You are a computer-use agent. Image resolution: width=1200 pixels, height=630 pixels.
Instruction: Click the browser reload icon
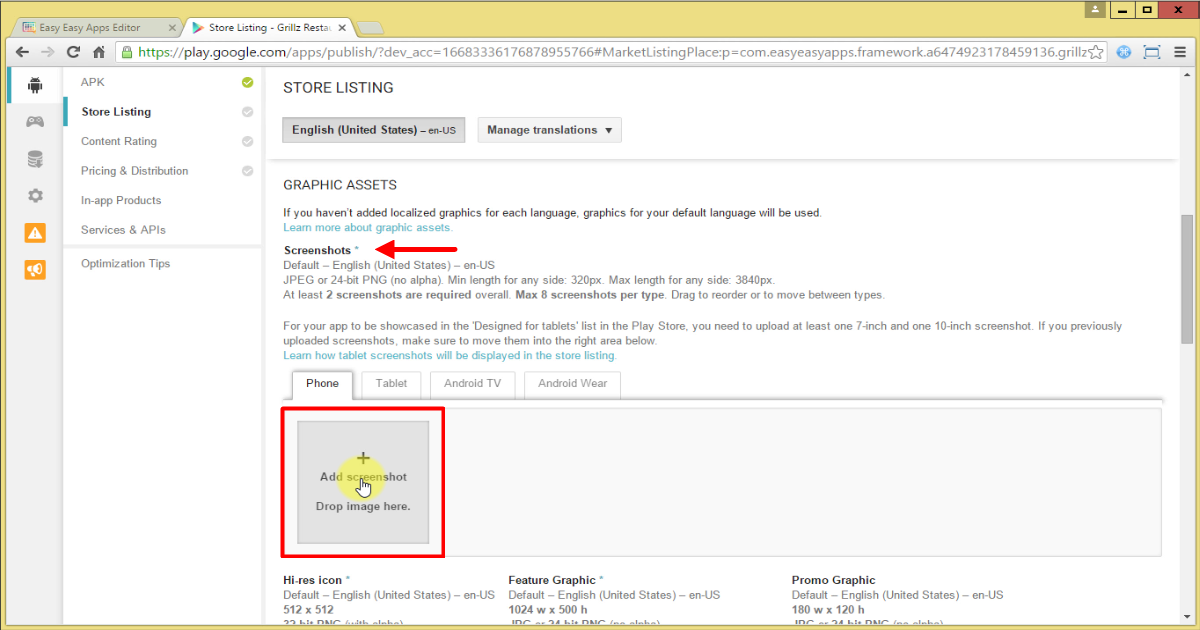point(73,52)
